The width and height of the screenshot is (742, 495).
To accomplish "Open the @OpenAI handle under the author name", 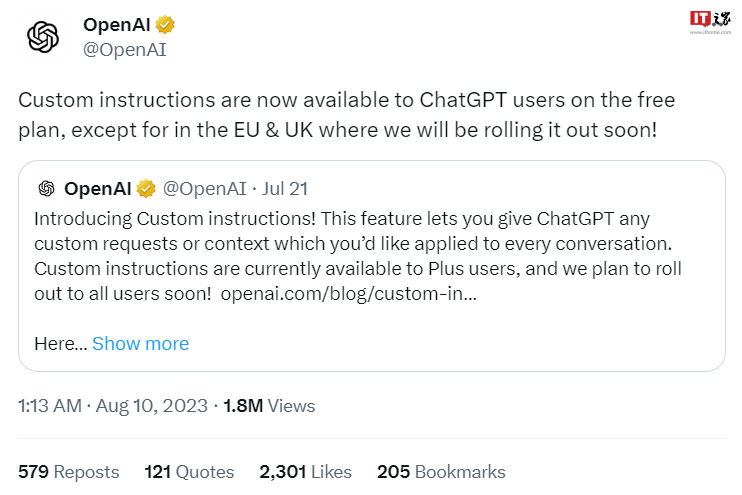I will 123,49.
